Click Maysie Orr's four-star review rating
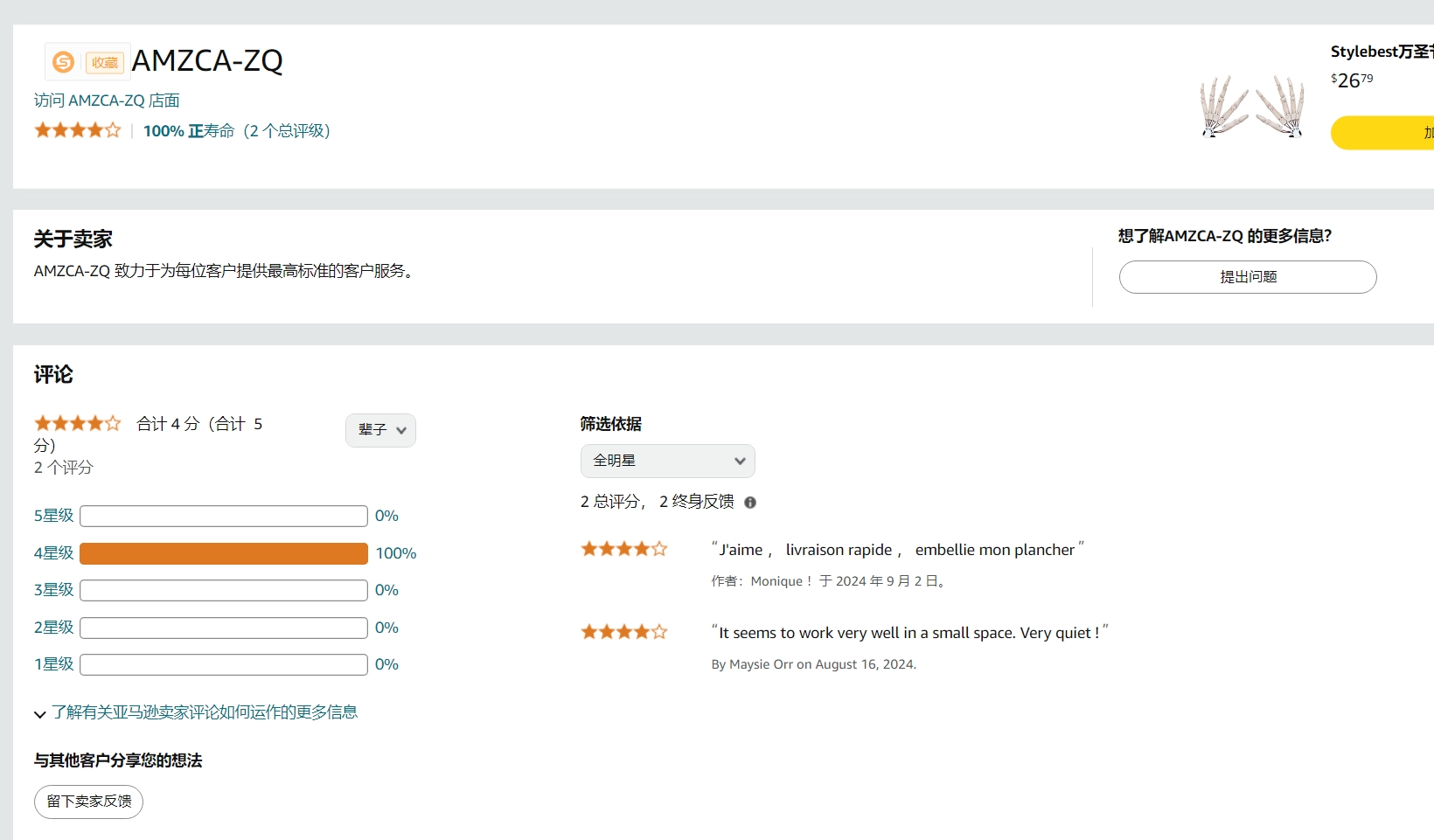This screenshot has height=840, width=1434. coord(624,632)
